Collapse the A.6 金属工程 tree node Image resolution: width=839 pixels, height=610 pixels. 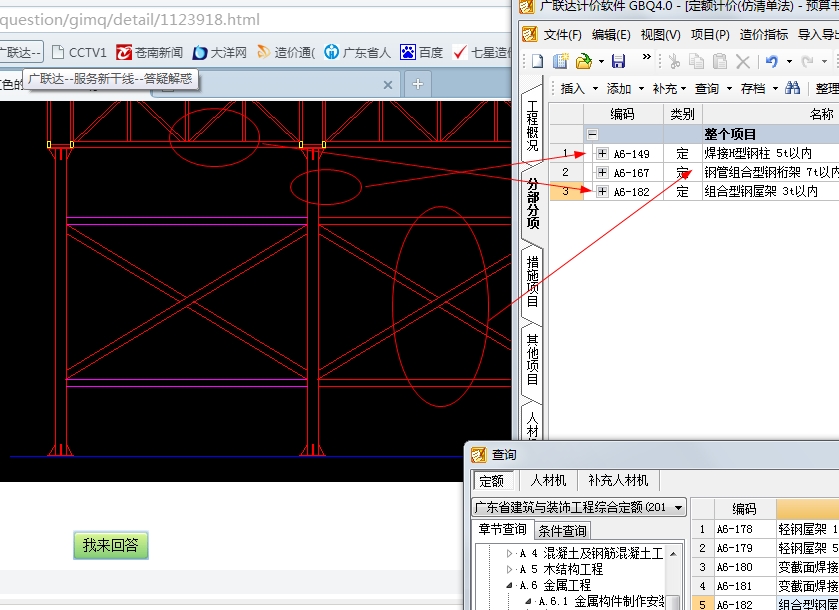509,585
